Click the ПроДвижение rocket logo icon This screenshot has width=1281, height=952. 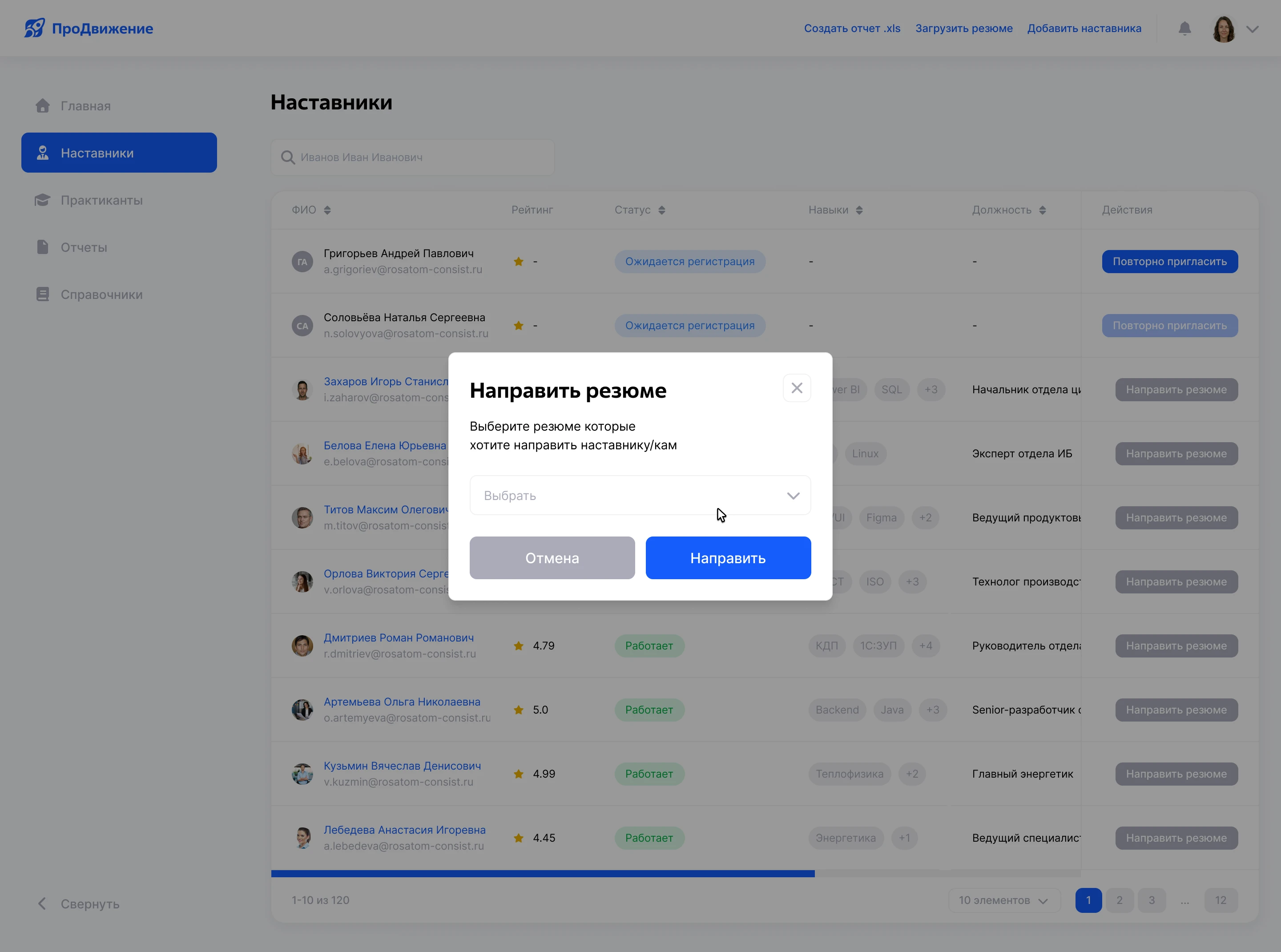(35, 28)
